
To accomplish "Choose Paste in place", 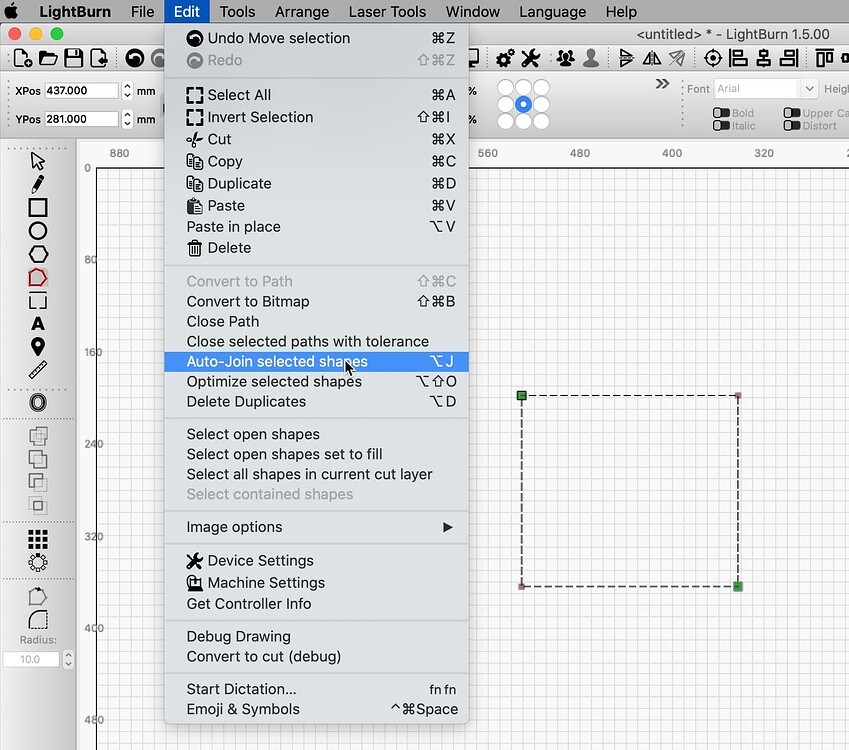I will pyautogui.click(x=316, y=226).
